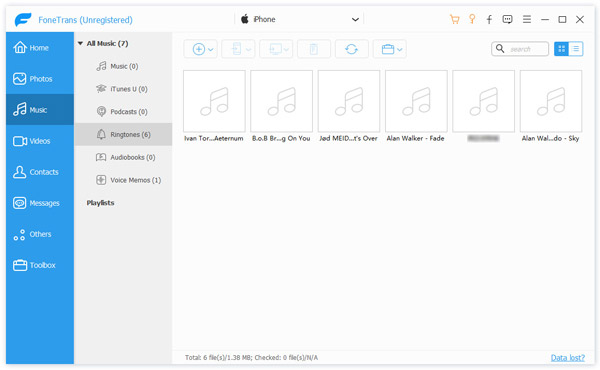Image resolution: width=600 pixels, height=370 pixels.
Task: Select Voice Memos (1) category
Action: (123, 180)
